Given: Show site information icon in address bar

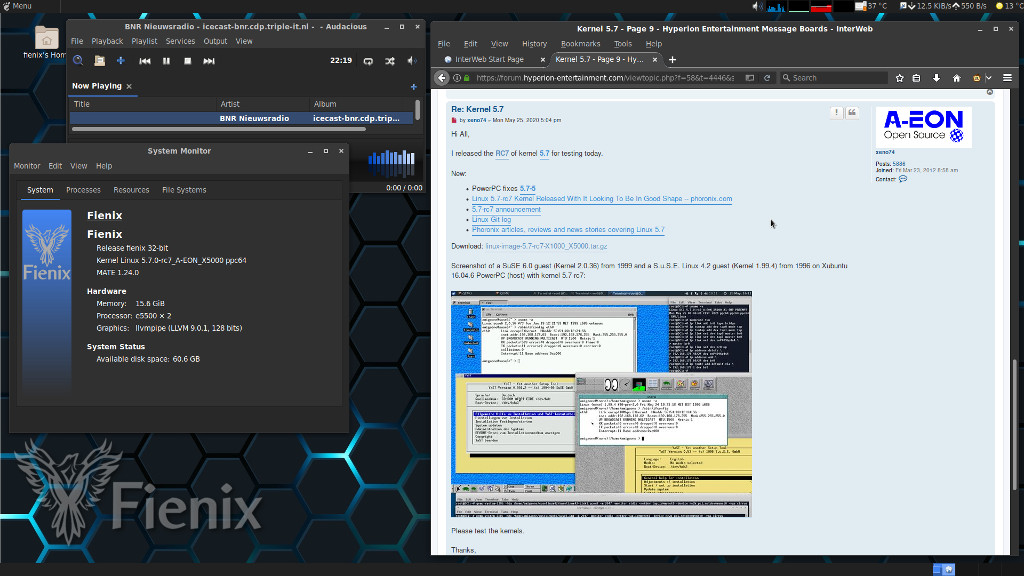Looking at the screenshot, I should click(x=457, y=78).
